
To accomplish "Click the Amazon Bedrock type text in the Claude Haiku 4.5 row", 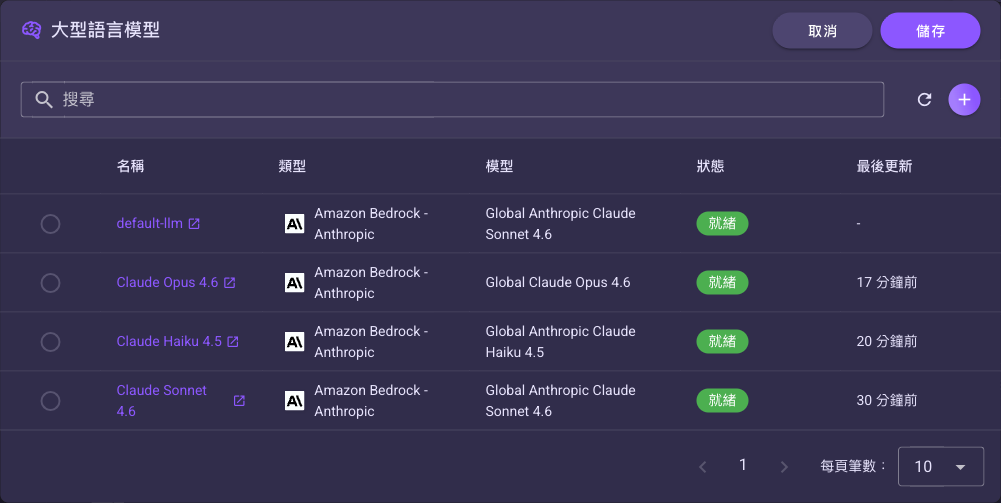I will (372, 342).
